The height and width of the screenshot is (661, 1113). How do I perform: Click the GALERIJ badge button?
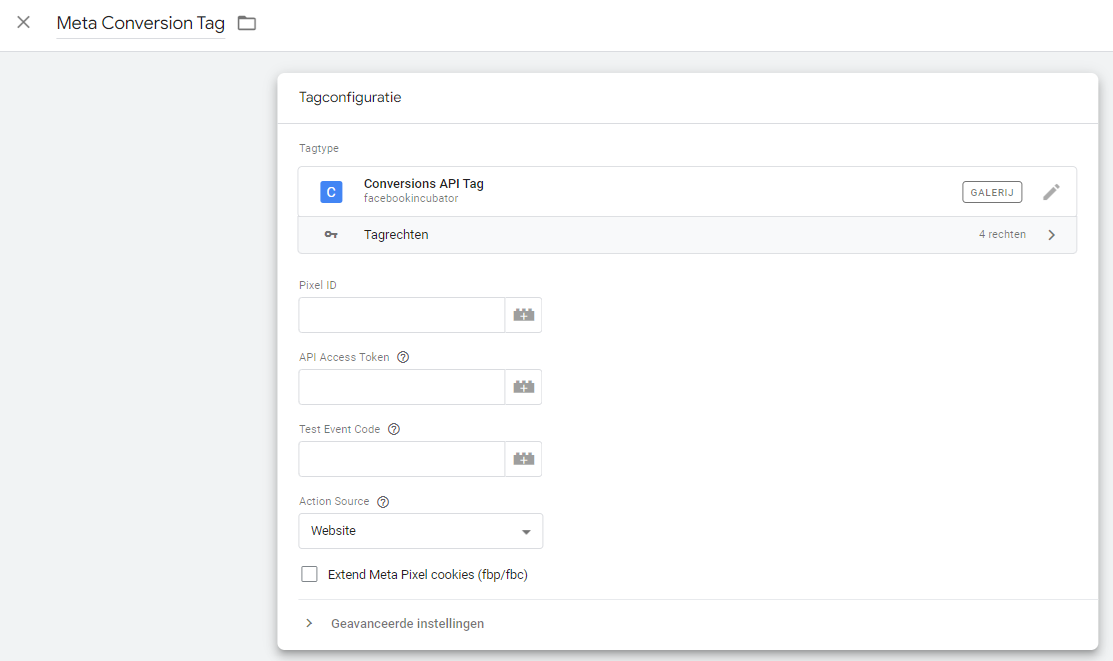(992, 192)
